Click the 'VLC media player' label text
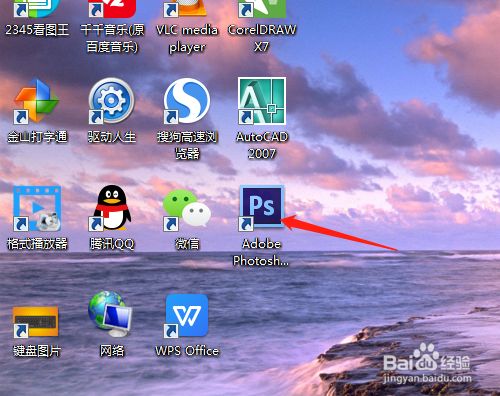Screen dimensions: 500x396 pos(187,38)
